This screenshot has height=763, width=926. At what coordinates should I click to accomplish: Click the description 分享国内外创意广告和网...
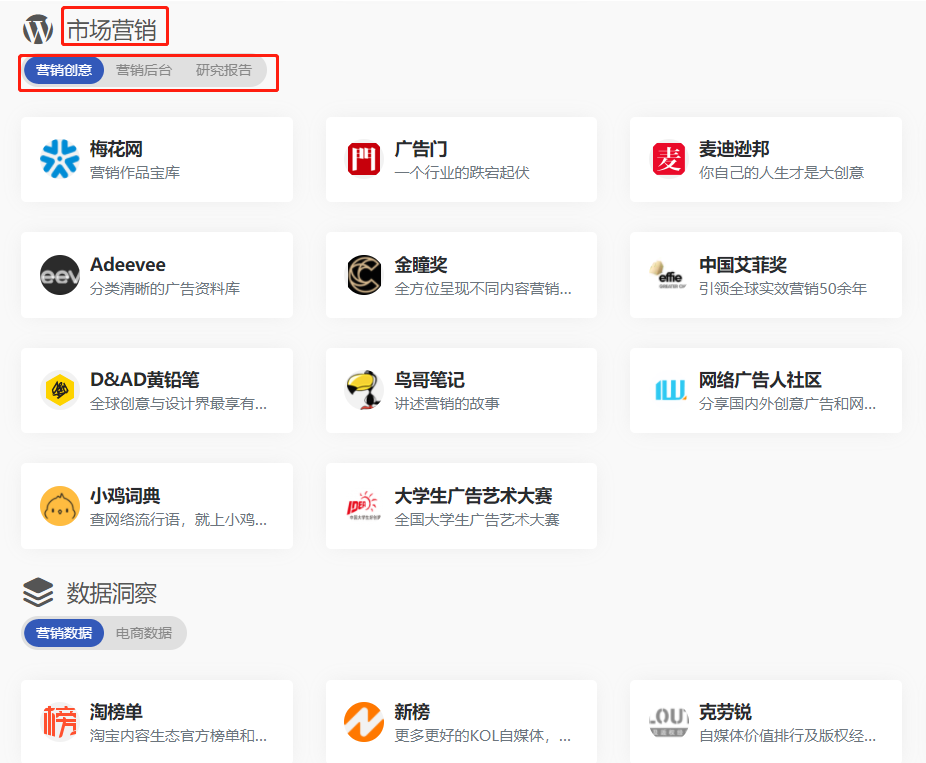(x=787, y=403)
